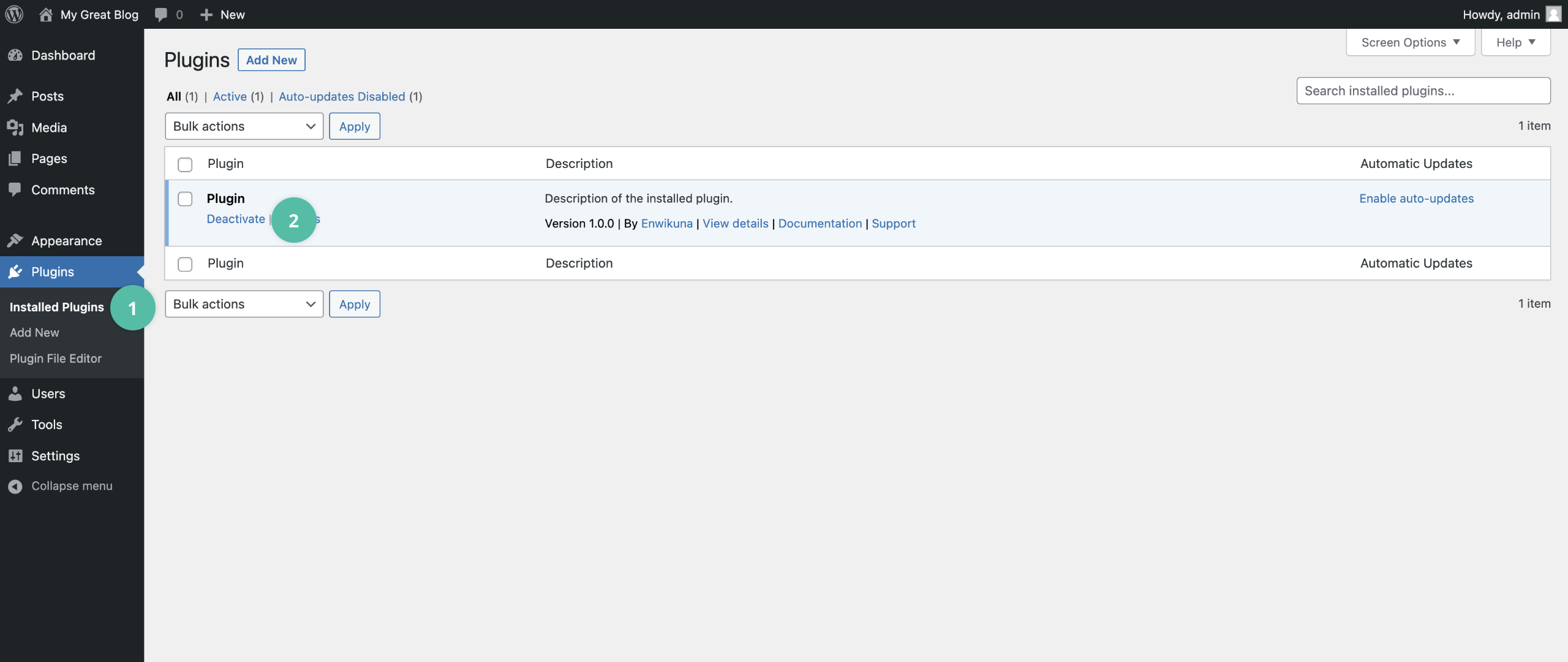Click the View details link

736,224
